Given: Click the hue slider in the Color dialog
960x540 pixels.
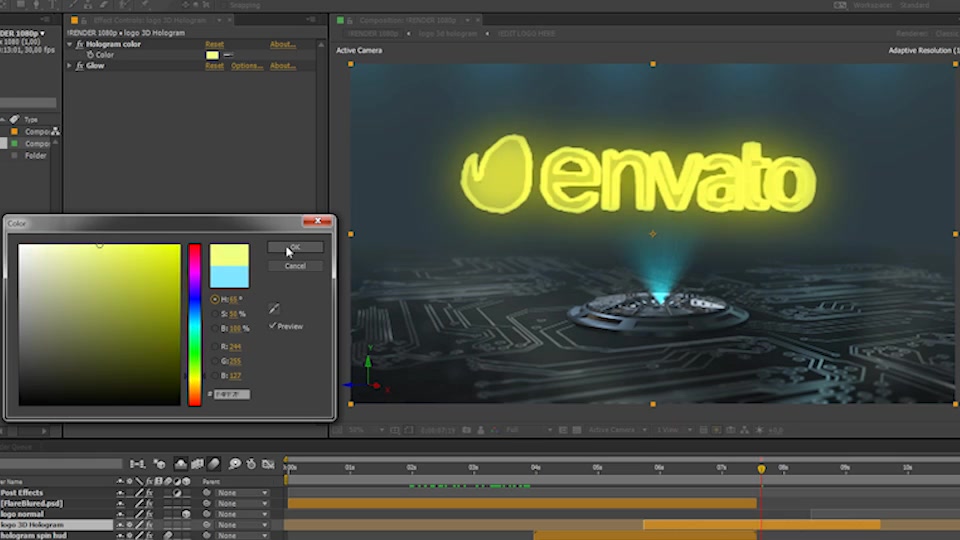Looking at the screenshot, I should [x=195, y=324].
